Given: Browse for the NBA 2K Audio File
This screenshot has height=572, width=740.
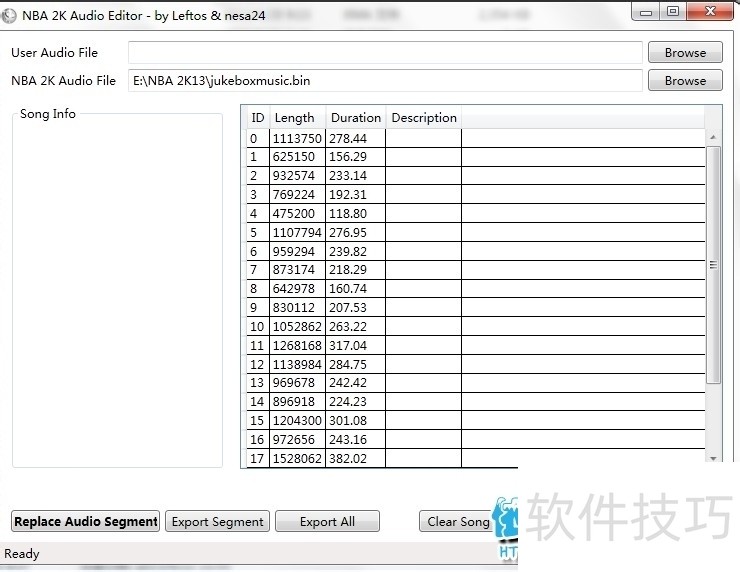Looking at the screenshot, I should click(684, 81).
